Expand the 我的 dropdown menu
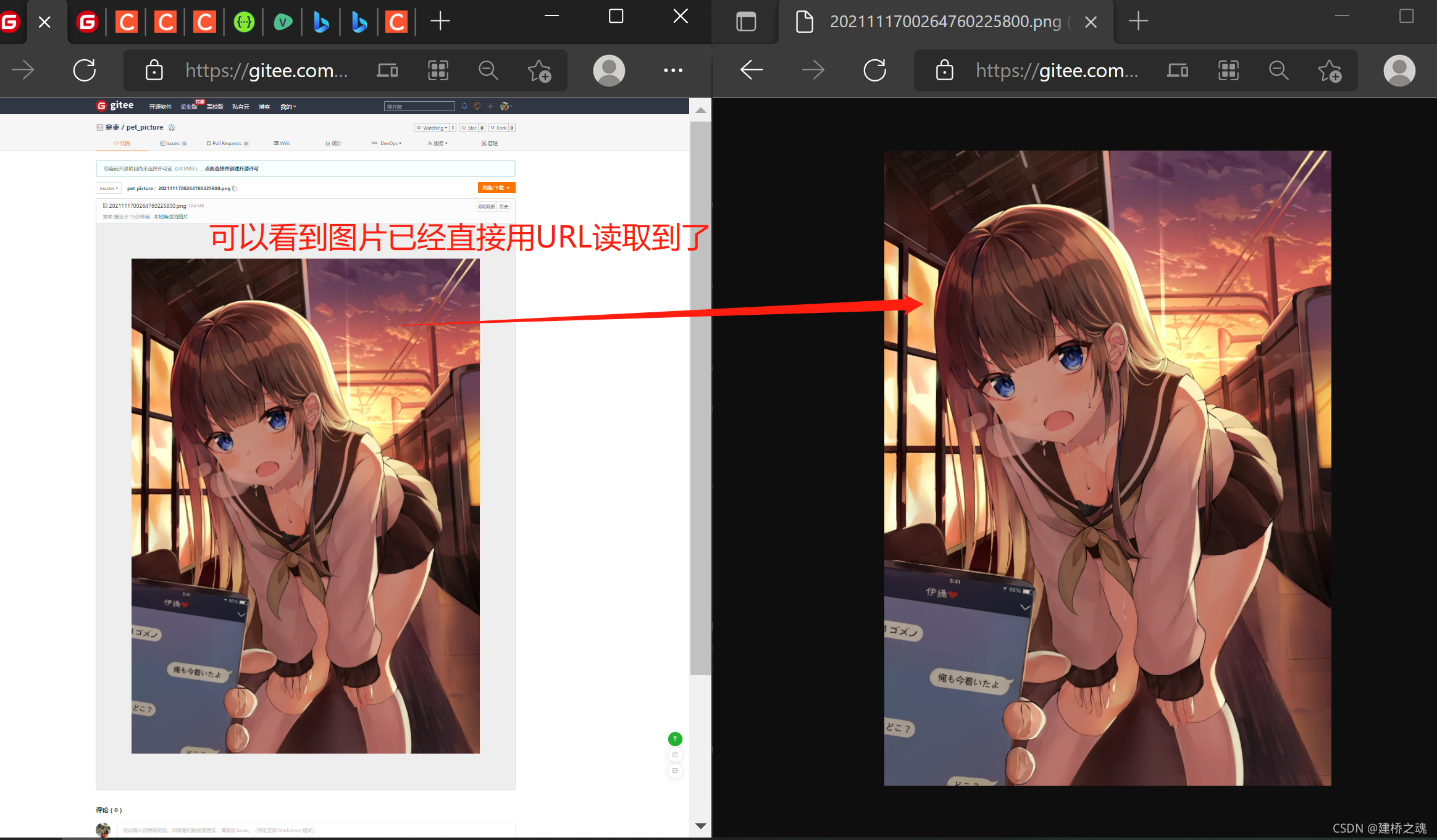1437x840 pixels. point(288,107)
